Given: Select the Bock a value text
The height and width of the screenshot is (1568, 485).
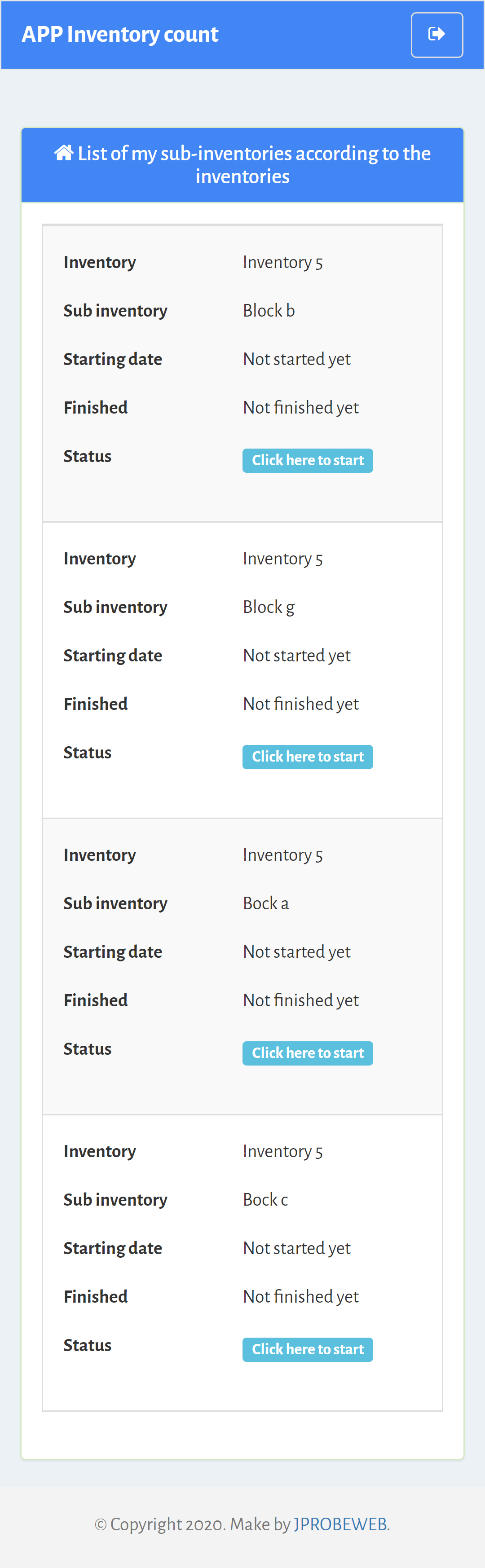Looking at the screenshot, I should pyautogui.click(x=266, y=903).
